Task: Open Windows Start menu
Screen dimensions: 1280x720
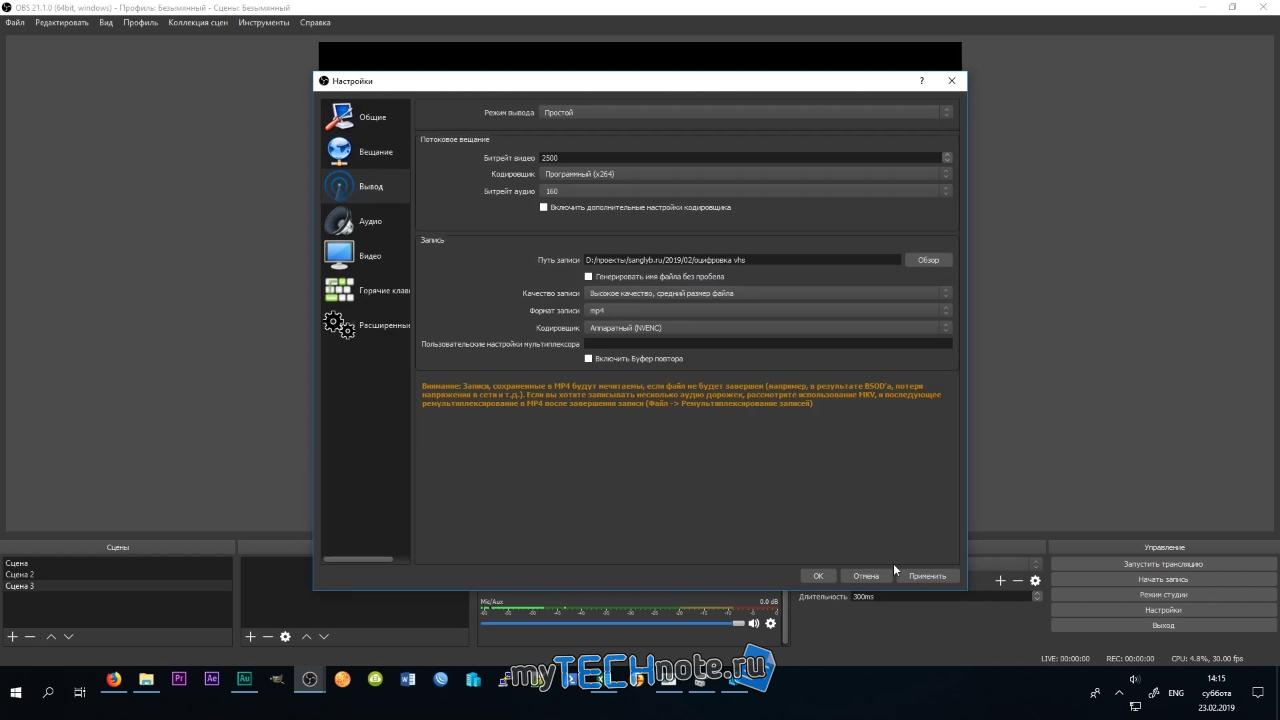Action: [x=16, y=692]
